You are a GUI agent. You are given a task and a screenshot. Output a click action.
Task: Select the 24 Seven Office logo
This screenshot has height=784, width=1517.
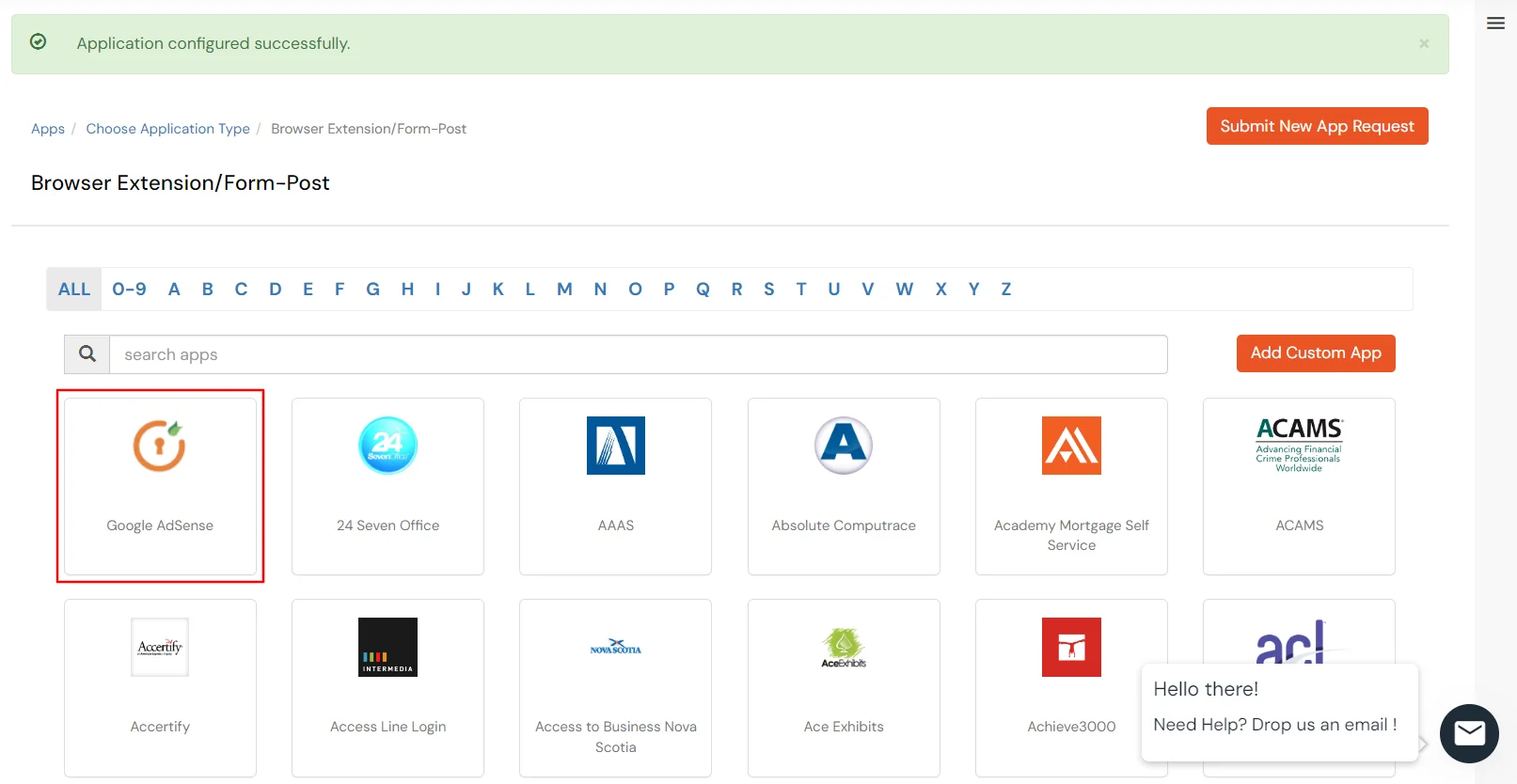tap(387, 446)
